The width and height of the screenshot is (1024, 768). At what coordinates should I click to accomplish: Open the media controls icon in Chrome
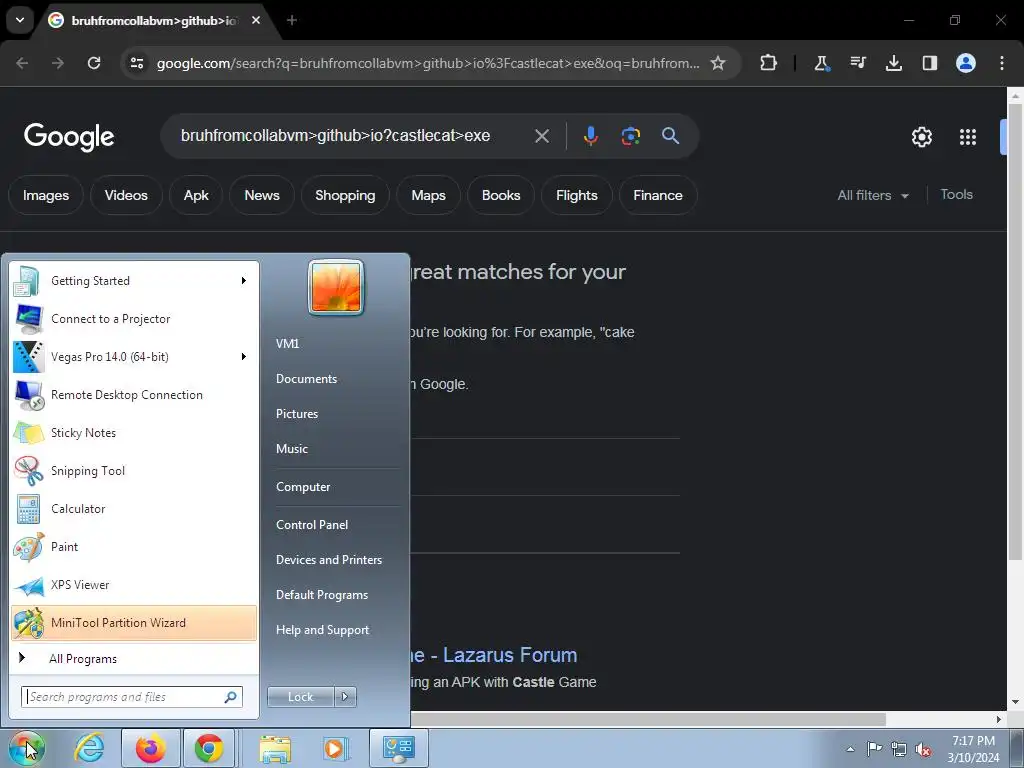coord(857,63)
